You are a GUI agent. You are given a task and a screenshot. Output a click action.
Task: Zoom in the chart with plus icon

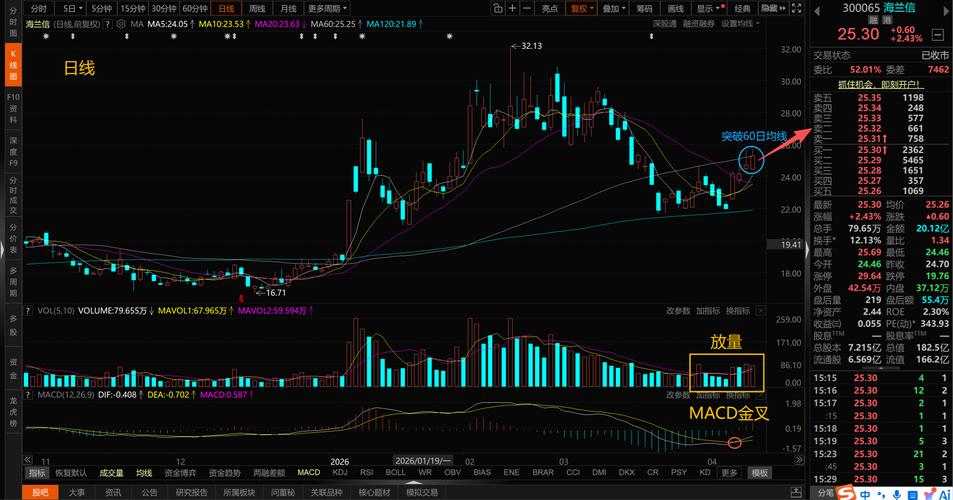coord(512,8)
